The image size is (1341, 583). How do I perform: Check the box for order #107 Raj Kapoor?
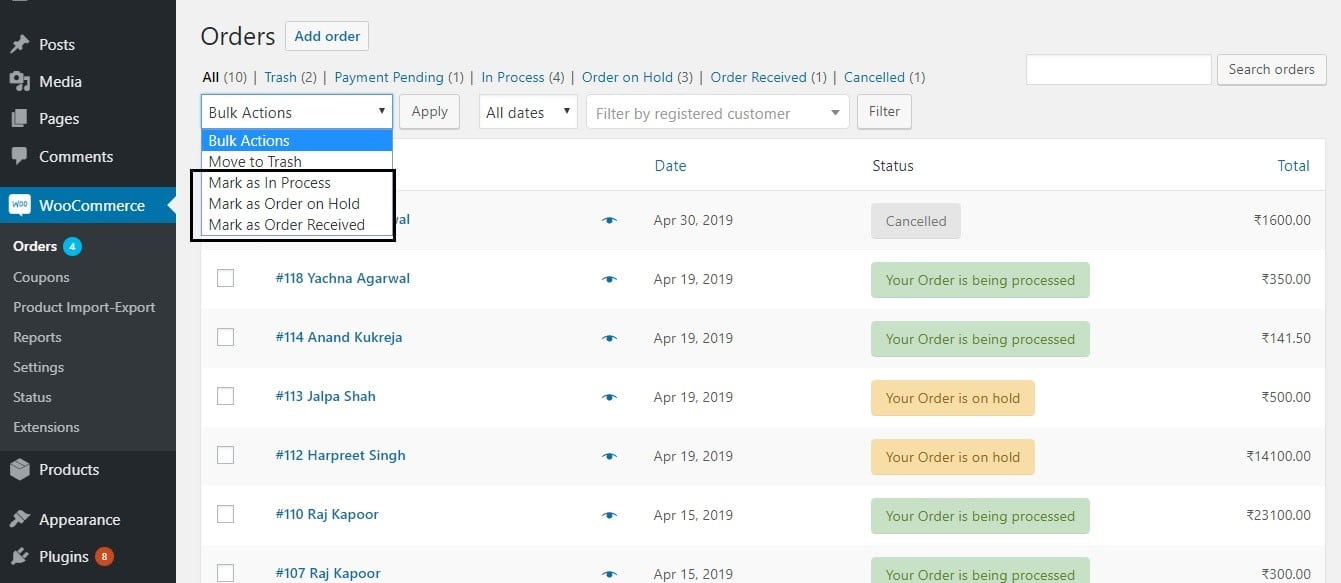pyautogui.click(x=225, y=573)
